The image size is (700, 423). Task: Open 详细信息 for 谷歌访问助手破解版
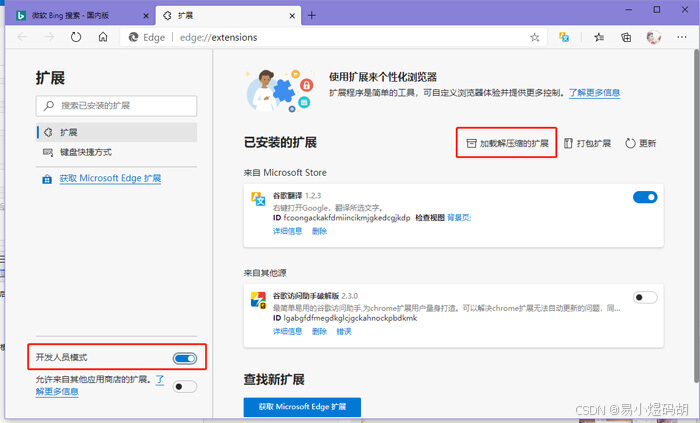[x=288, y=331]
